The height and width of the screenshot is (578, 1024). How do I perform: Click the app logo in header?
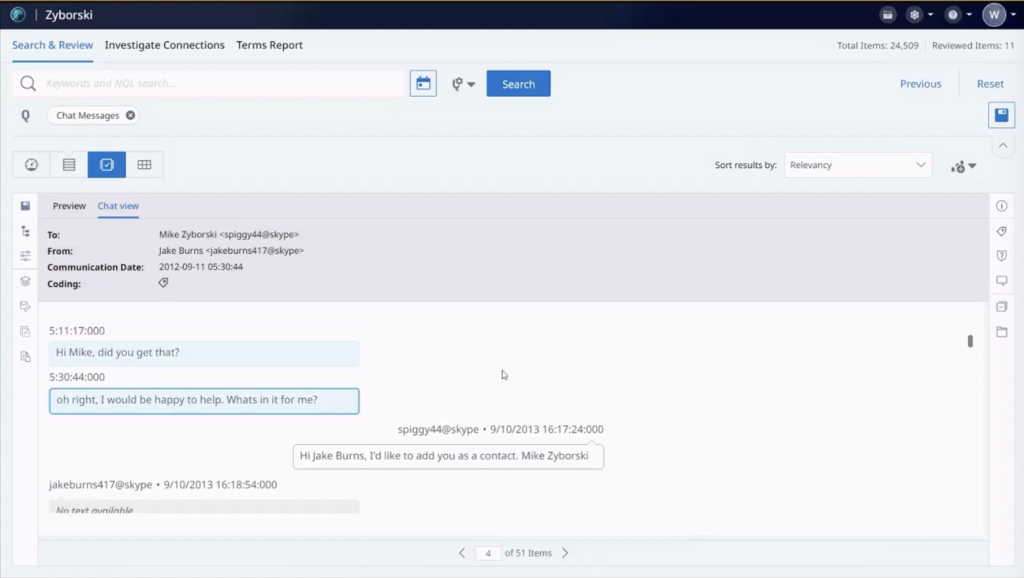(x=18, y=14)
